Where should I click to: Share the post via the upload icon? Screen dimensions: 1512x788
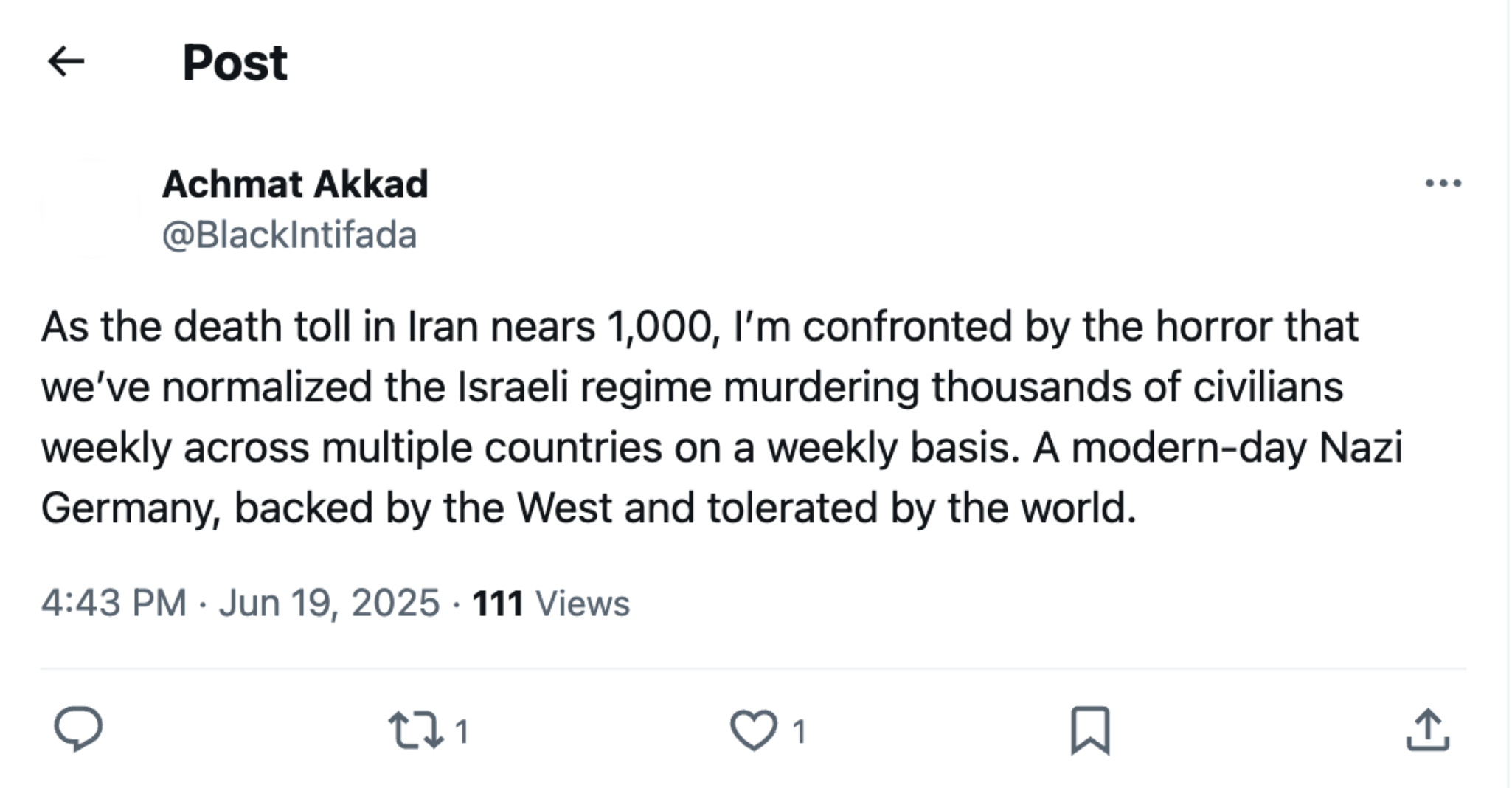(x=1427, y=730)
